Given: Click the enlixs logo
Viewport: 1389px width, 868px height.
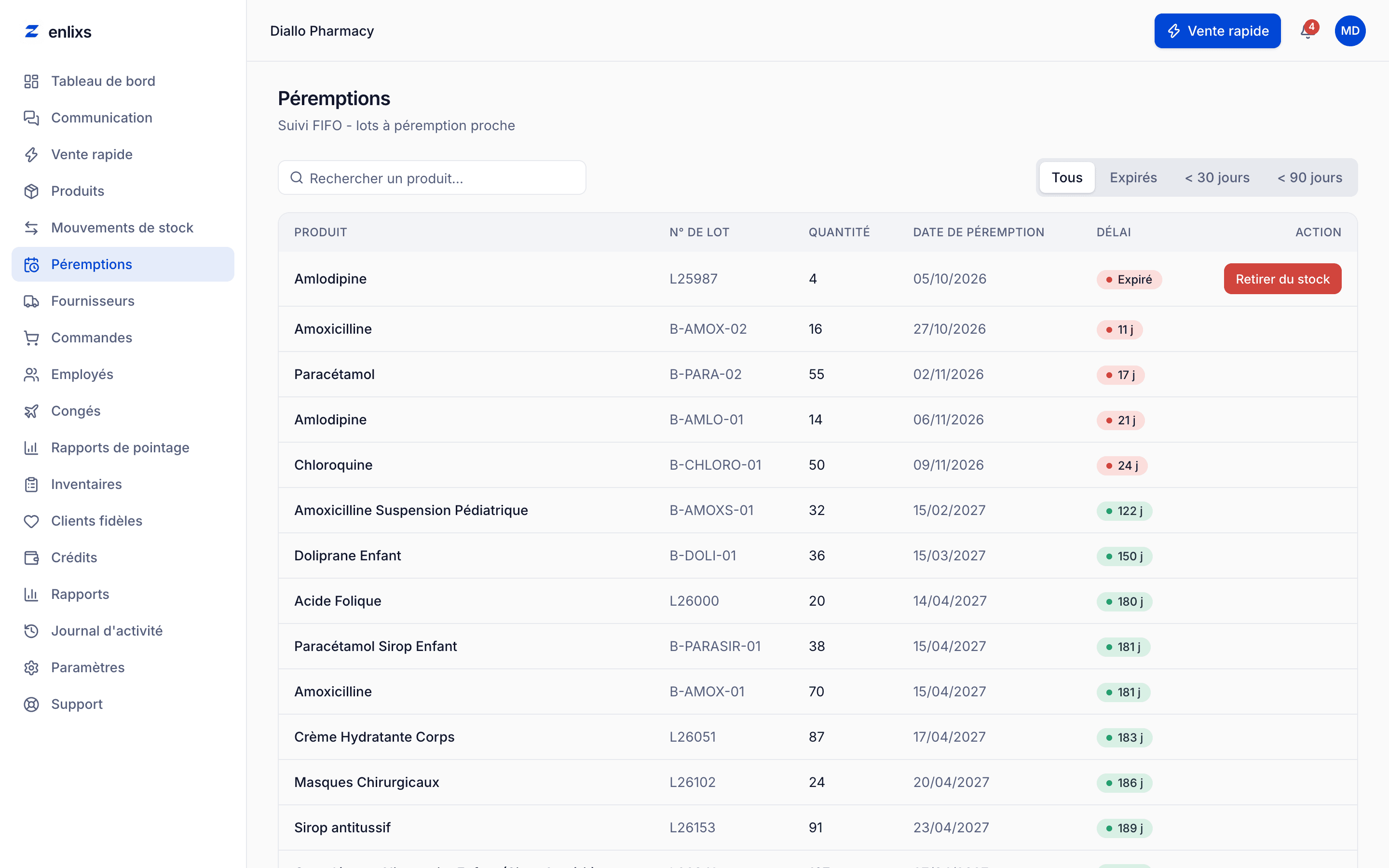Looking at the screenshot, I should click(58, 31).
